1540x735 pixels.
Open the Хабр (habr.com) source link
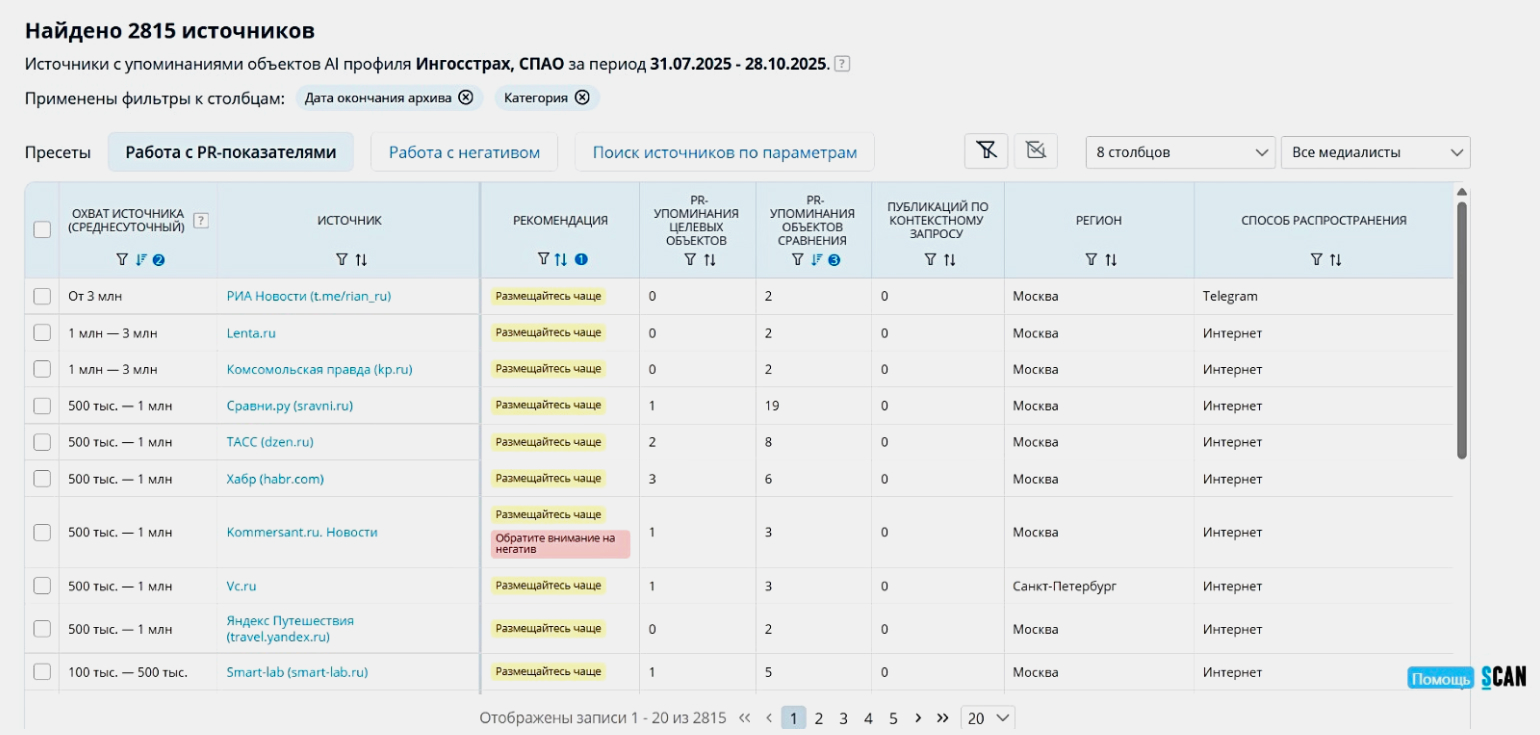click(275, 479)
